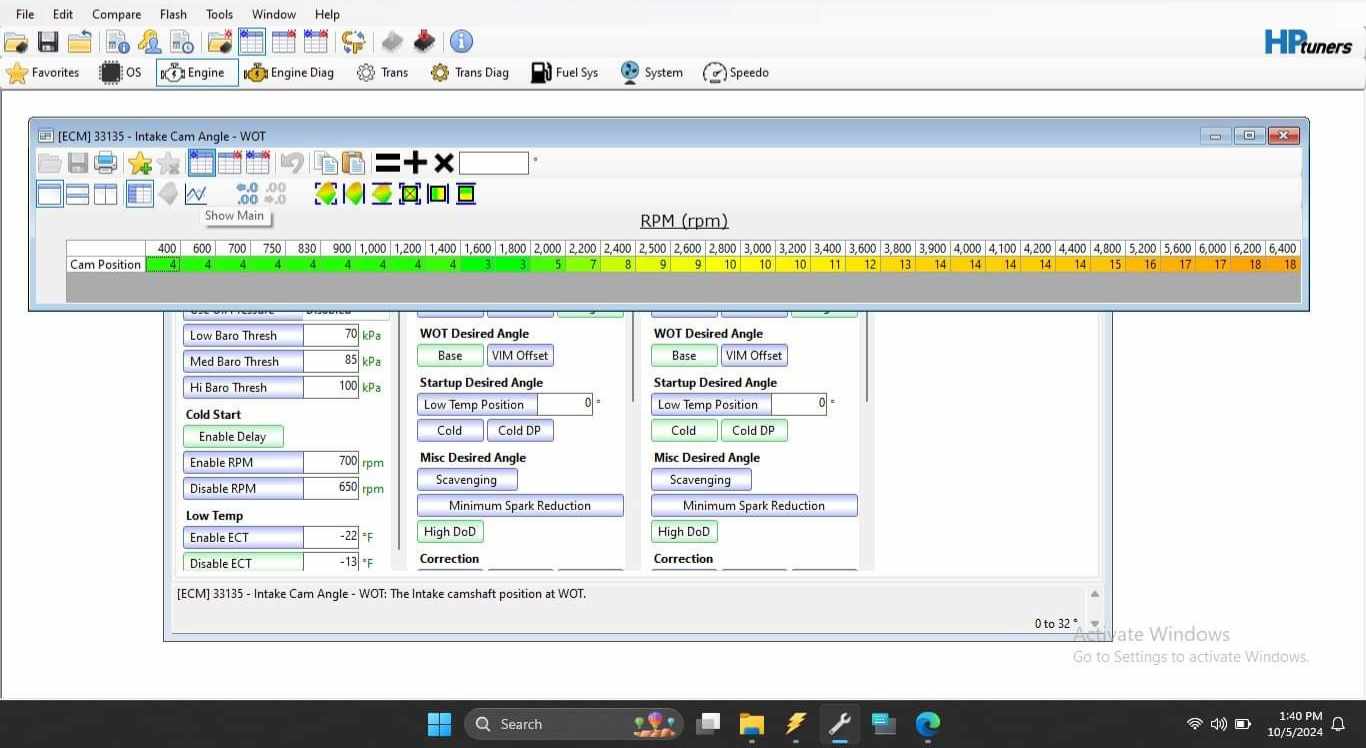
Task: Switch to the OS tab
Action: tap(120, 72)
